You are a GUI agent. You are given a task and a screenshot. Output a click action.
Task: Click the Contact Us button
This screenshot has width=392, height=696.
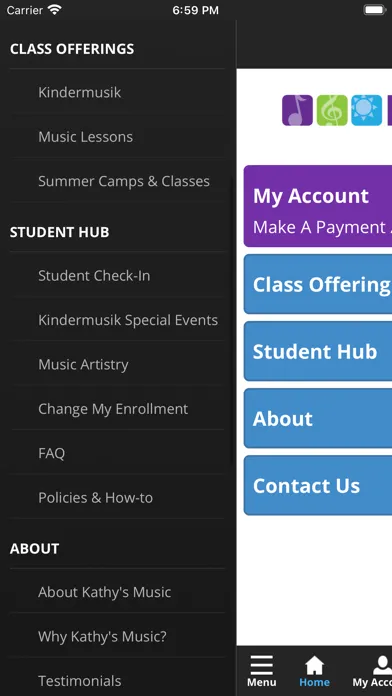(318, 485)
